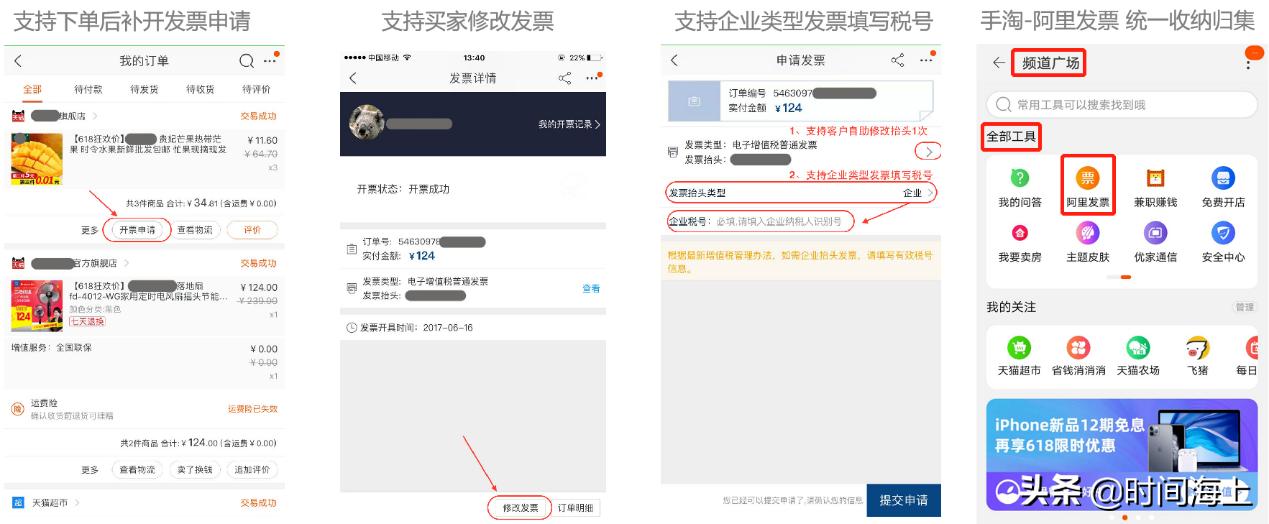Switch to the 待收货 tab
The height and width of the screenshot is (524, 1269).
pos(199,89)
